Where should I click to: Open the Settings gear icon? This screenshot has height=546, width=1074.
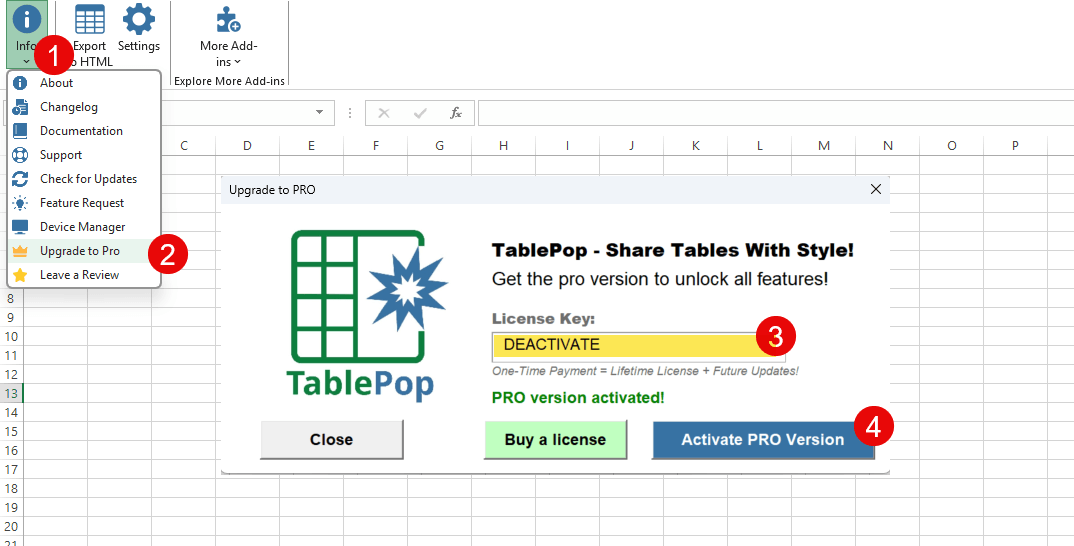click(x=138, y=19)
